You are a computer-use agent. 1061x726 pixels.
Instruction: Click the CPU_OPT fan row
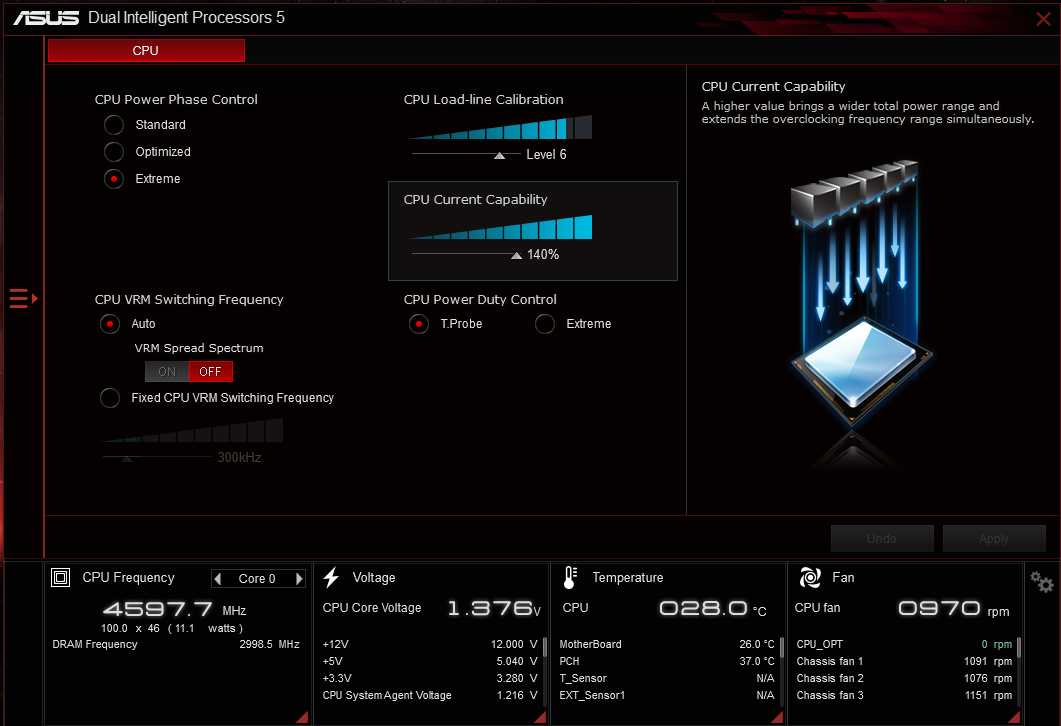[x=904, y=644]
